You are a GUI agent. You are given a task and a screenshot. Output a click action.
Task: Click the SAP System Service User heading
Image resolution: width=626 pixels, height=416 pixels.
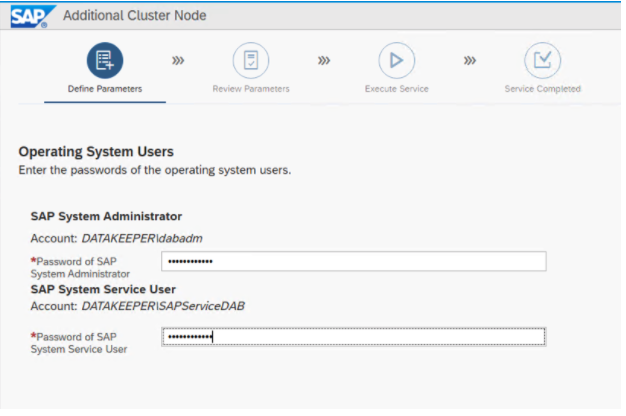point(103,289)
